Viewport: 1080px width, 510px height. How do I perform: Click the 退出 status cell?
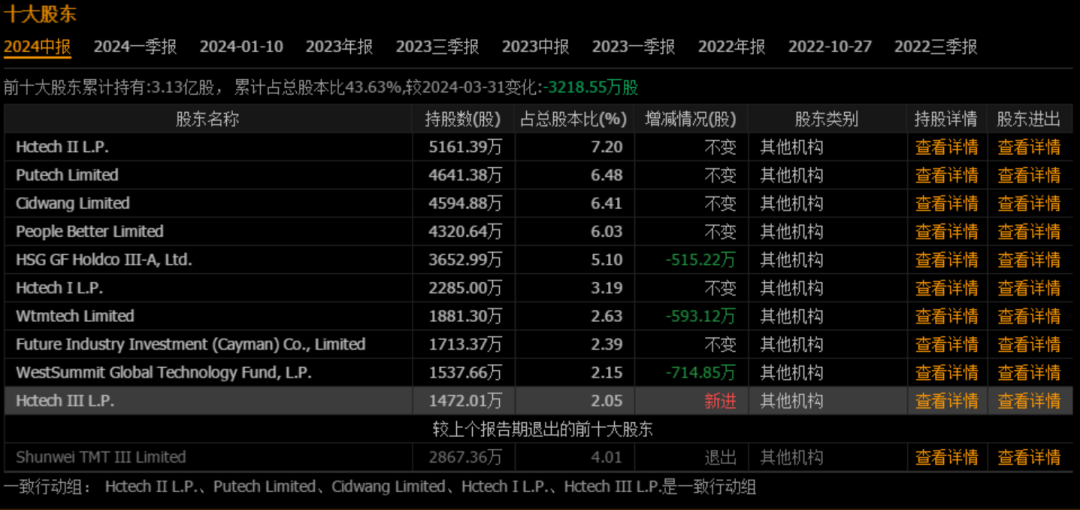720,457
